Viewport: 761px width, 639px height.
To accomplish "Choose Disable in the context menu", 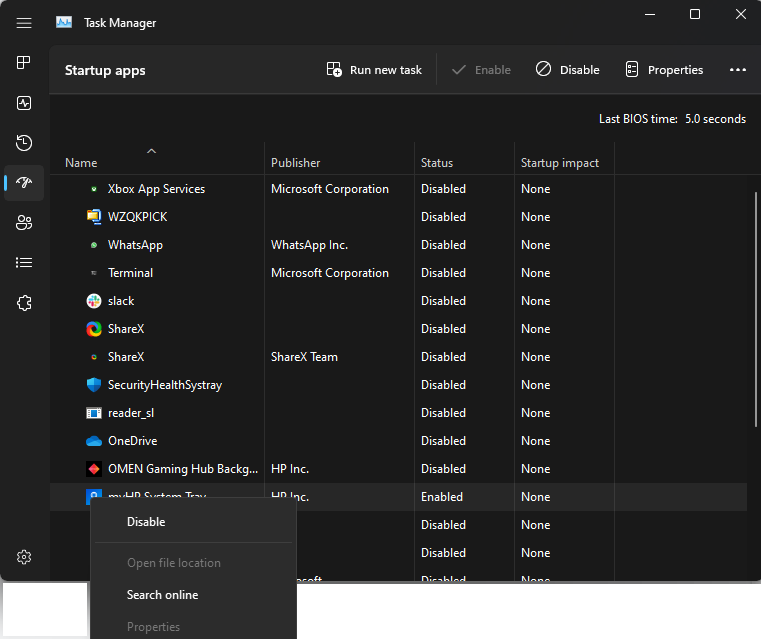I will coord(146,522).
